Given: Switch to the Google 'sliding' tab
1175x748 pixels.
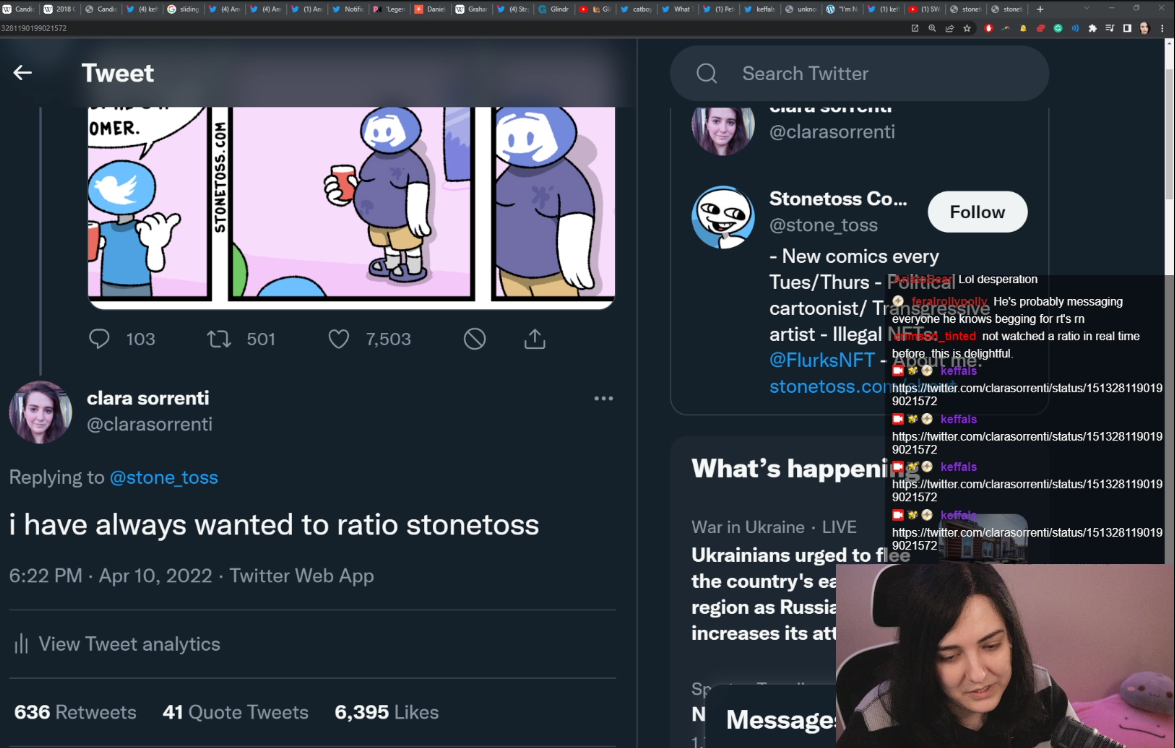Looking at the screenshot, I should point(183,9).
